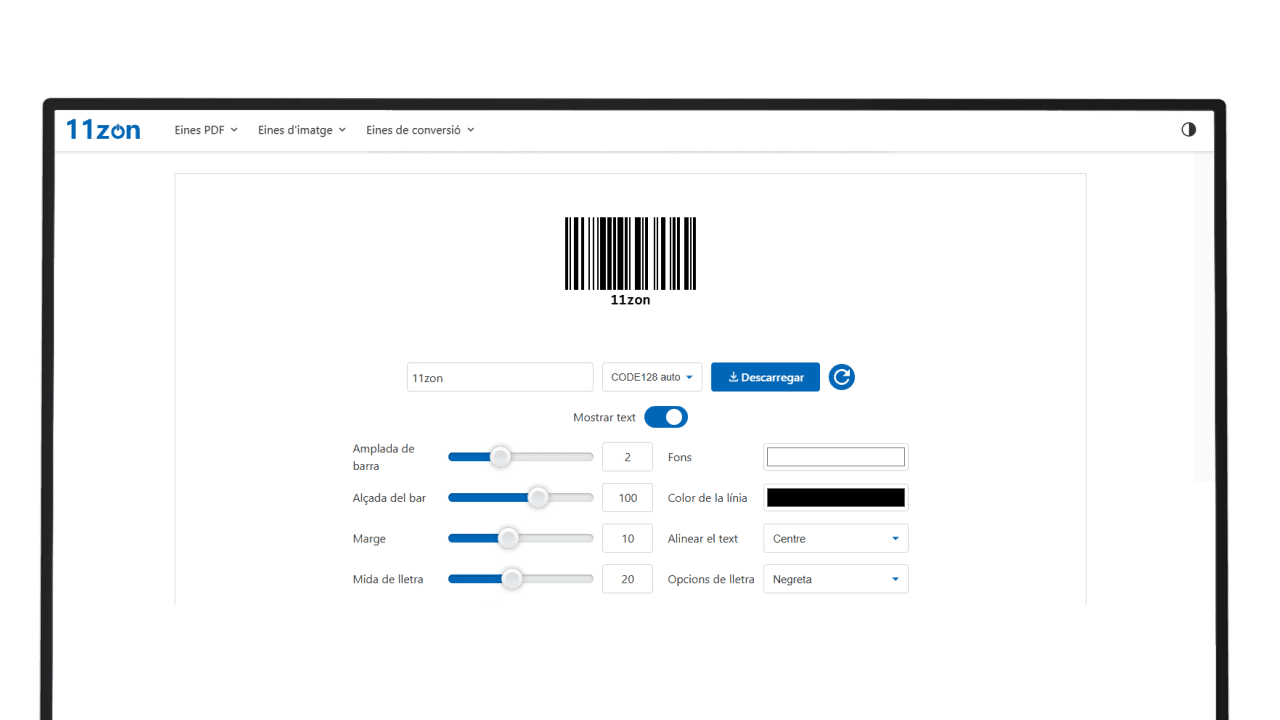
Task: Click the Mida de lletra slider
Action: 520,579
